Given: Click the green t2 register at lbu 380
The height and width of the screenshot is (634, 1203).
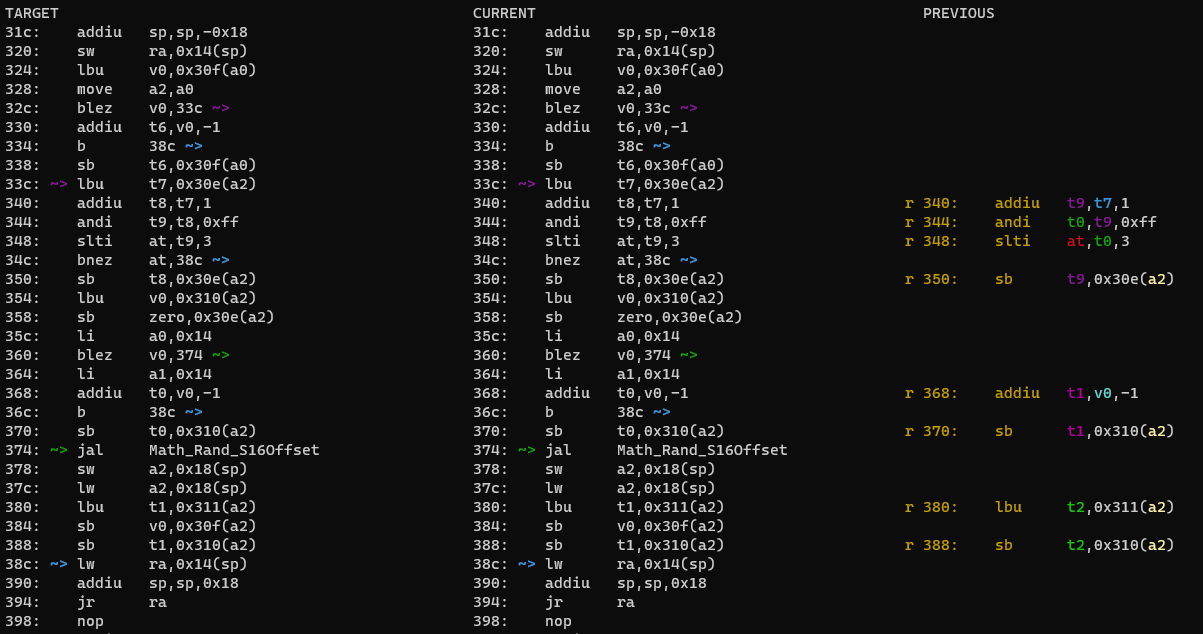Looking at the screenshot, I should tap(1078, 507).
